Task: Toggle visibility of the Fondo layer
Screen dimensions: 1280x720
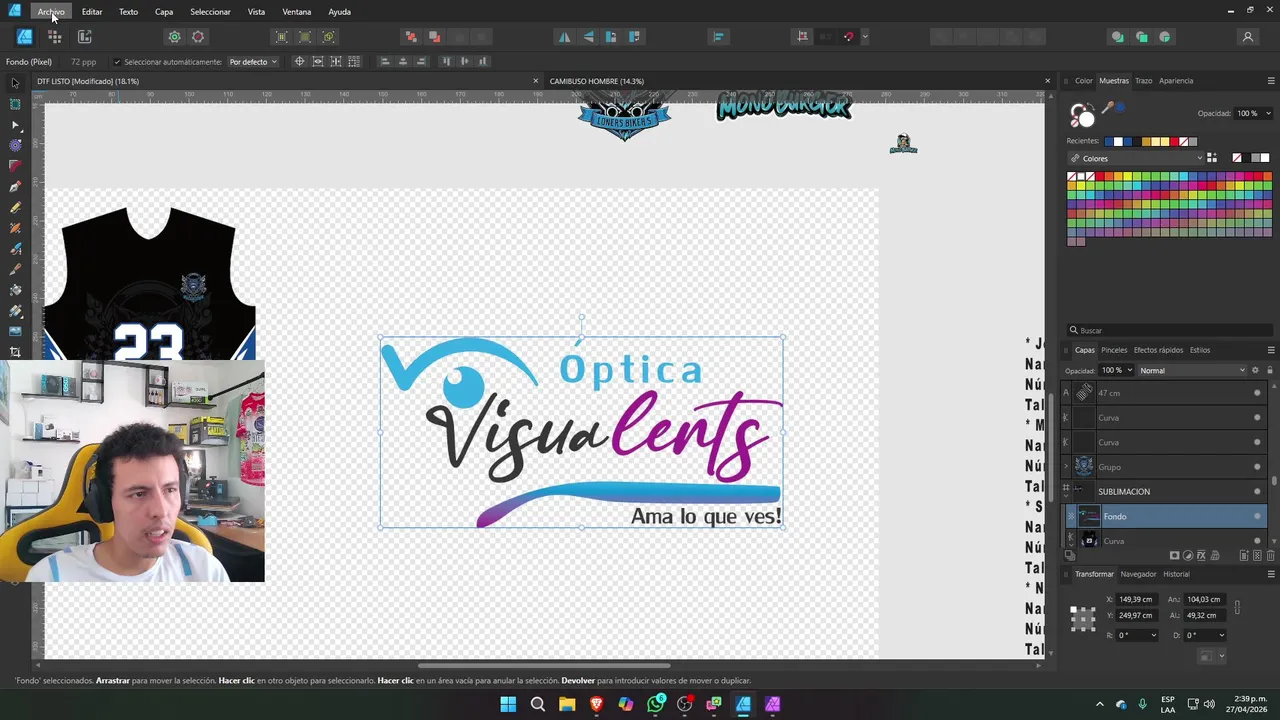Action: point(1257,516)
